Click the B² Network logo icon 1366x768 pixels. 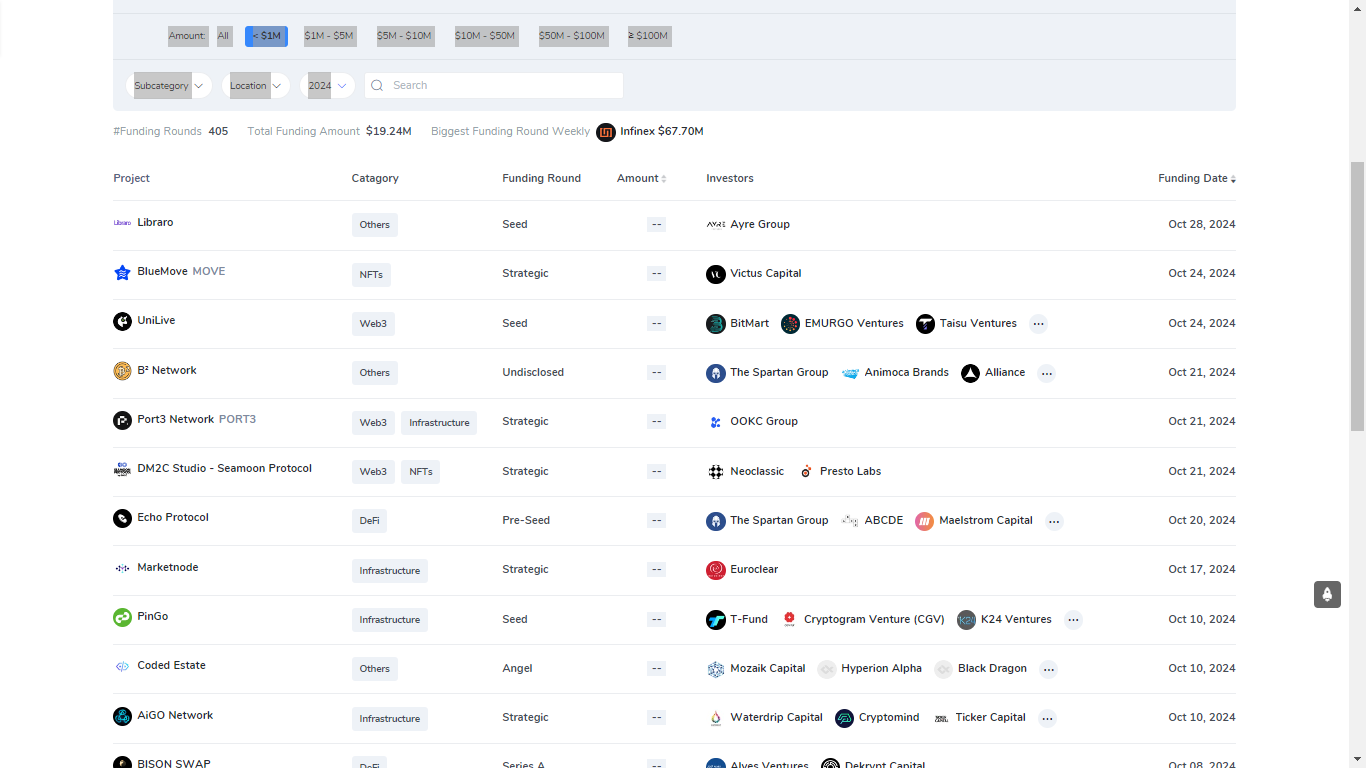click(x=122, y=371)
